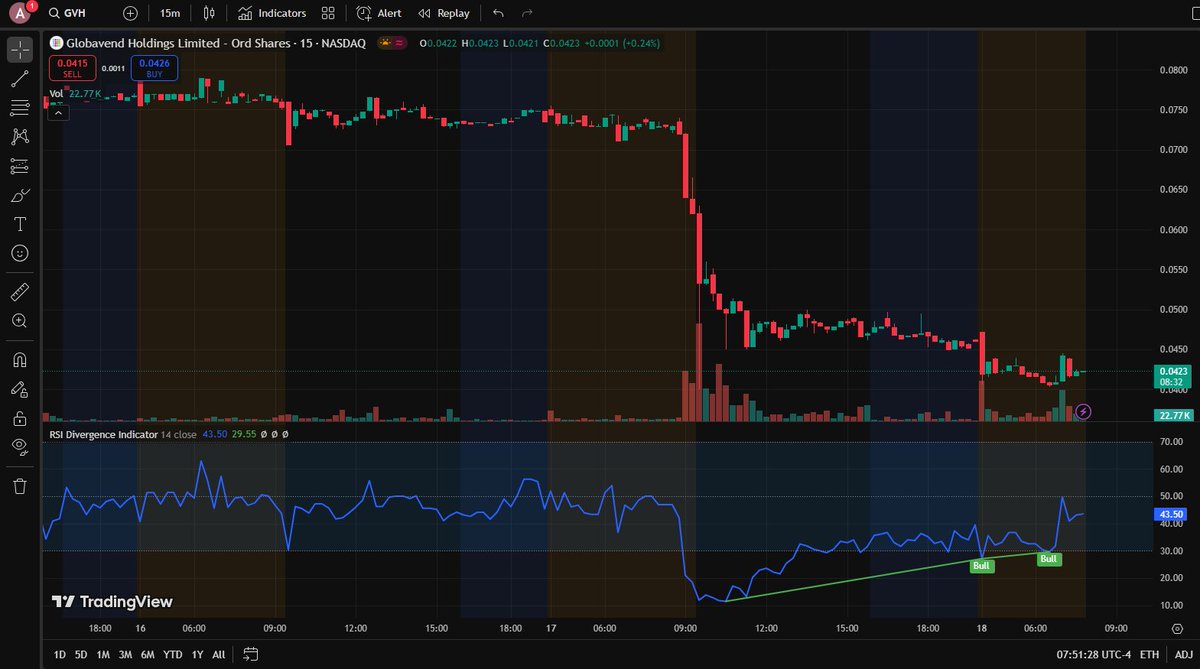
Task: Activate the zoom in tool
Action: coord(20,321)
